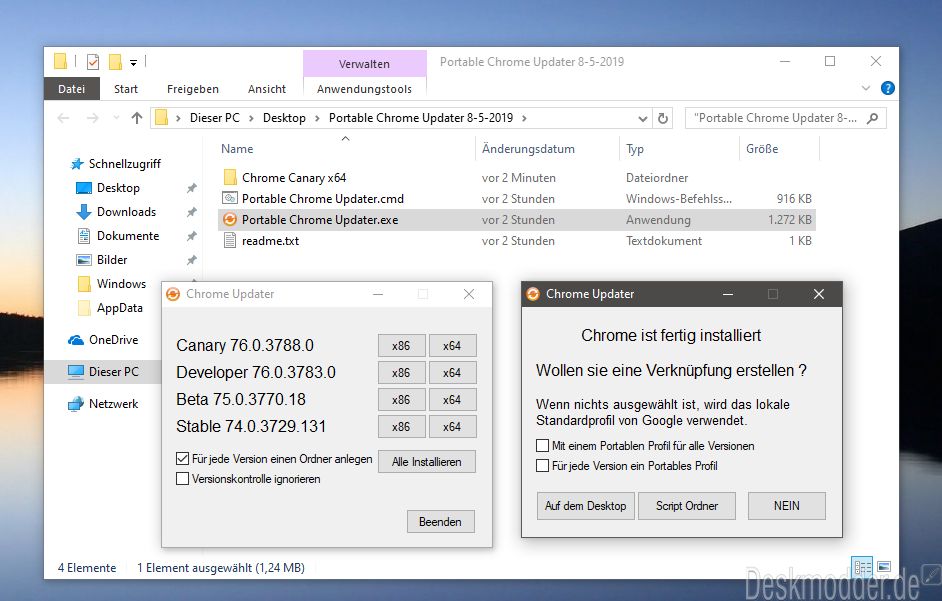Expand the ribbon with the chevron
The height and width of the screenshot is (601, 942).
(866, 88)
